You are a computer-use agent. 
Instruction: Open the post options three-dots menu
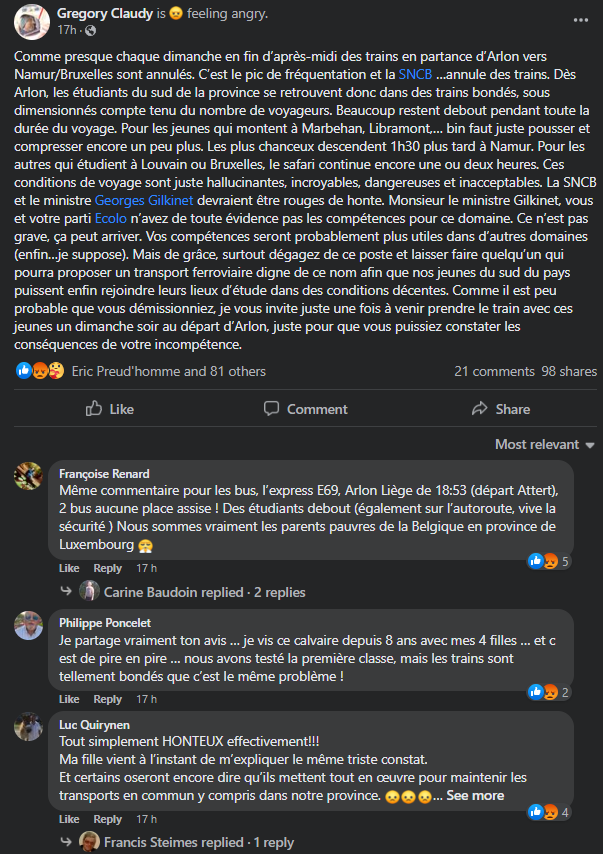coord(581,19)
